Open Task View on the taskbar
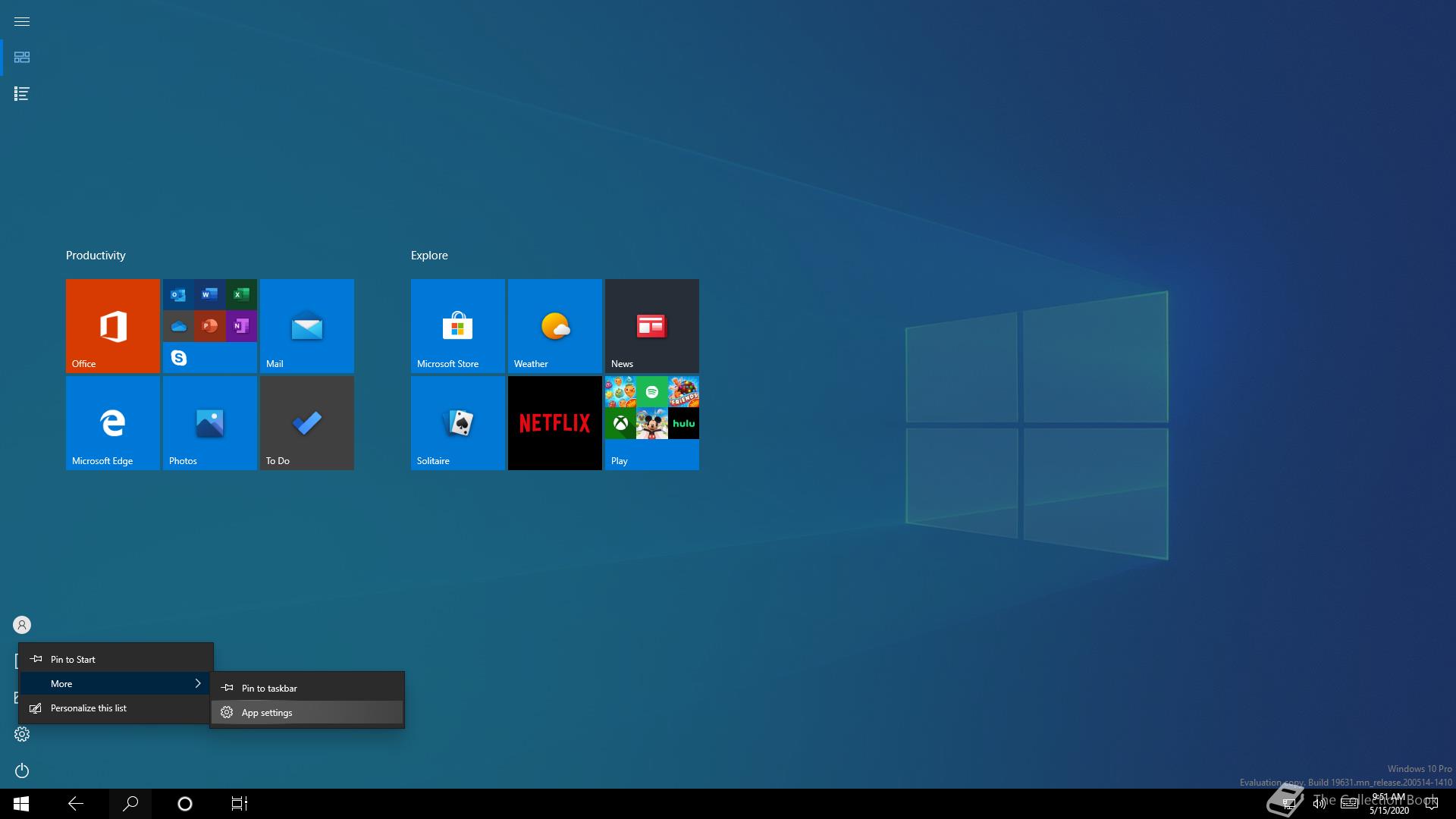The image size is (1456, 819). 240,804
